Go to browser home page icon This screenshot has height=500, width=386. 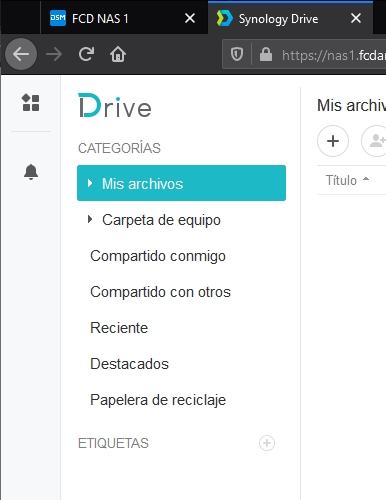(118, 54)
